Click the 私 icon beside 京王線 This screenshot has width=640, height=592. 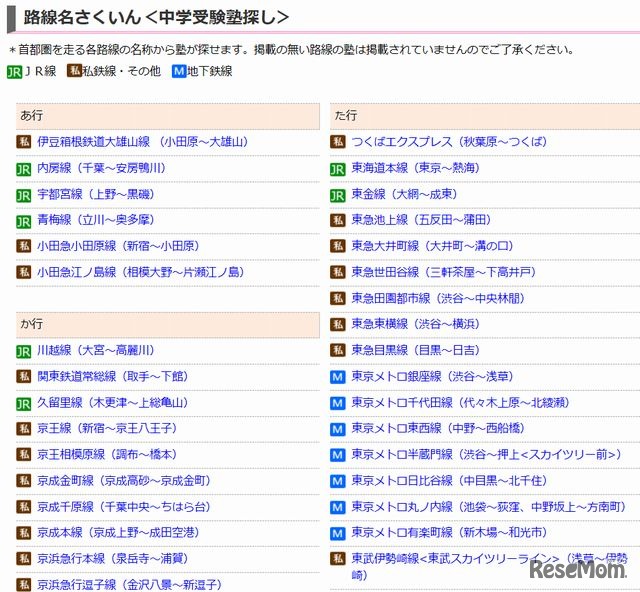pyautogui.click(x=25, y=429)
